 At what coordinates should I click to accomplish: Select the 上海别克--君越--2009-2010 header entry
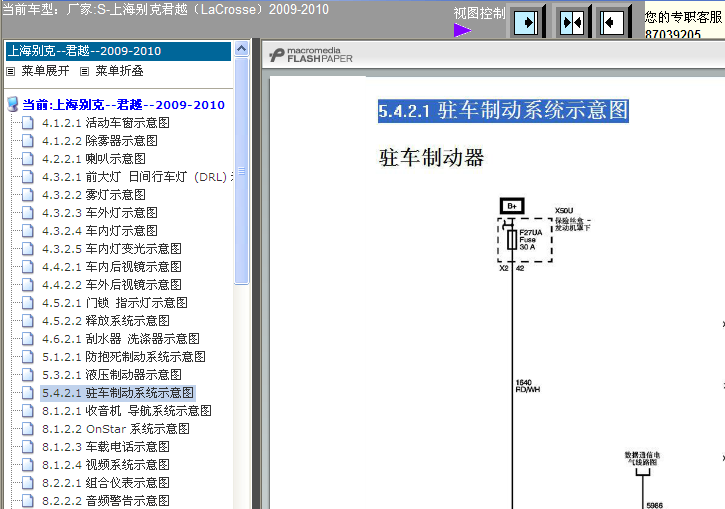pyautogui.click(x=118, y=51)
